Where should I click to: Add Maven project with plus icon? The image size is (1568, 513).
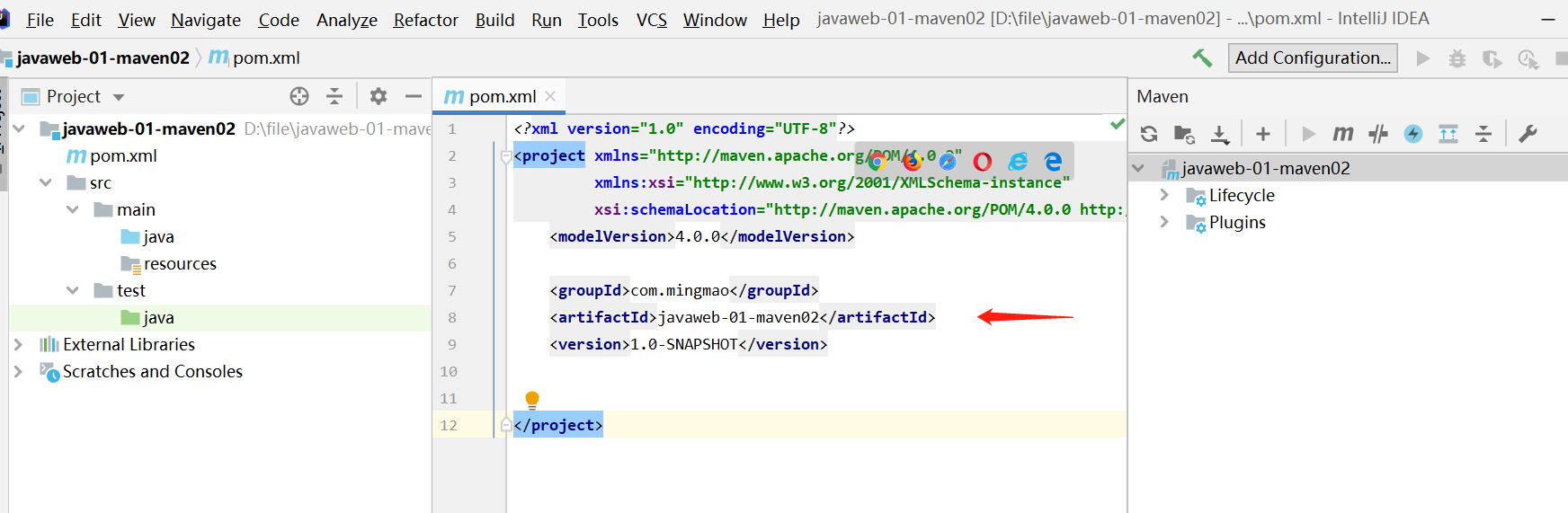(1263, 134)
